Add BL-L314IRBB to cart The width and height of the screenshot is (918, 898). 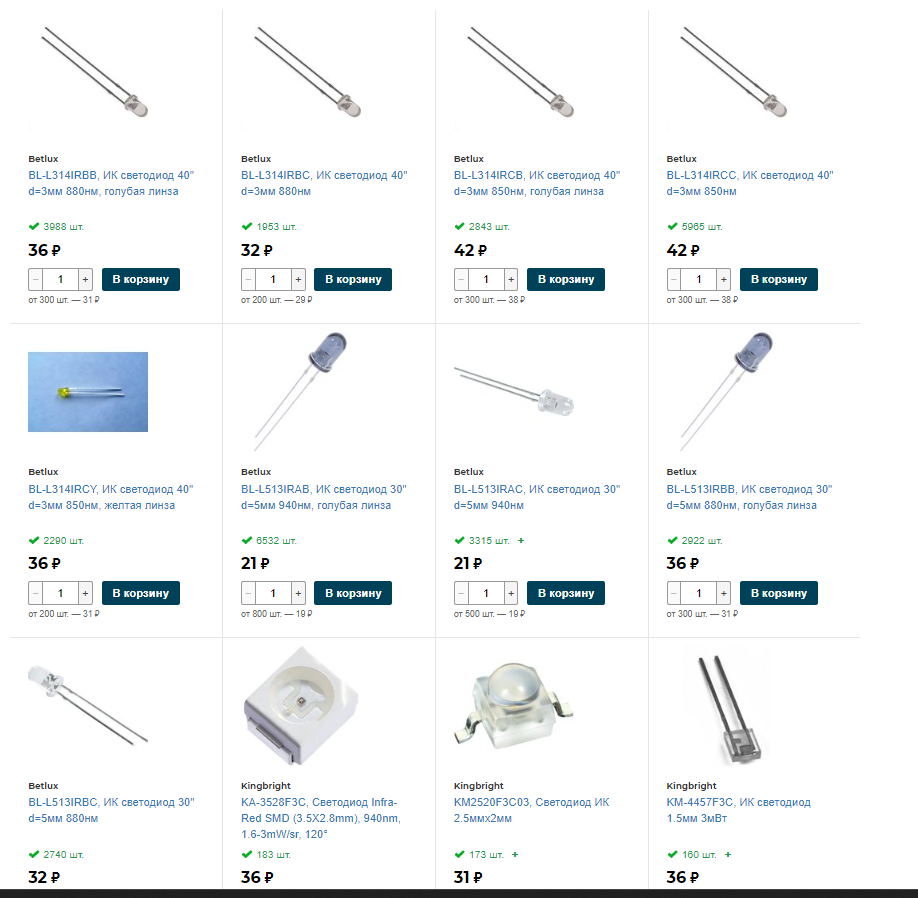pos(141,279)
